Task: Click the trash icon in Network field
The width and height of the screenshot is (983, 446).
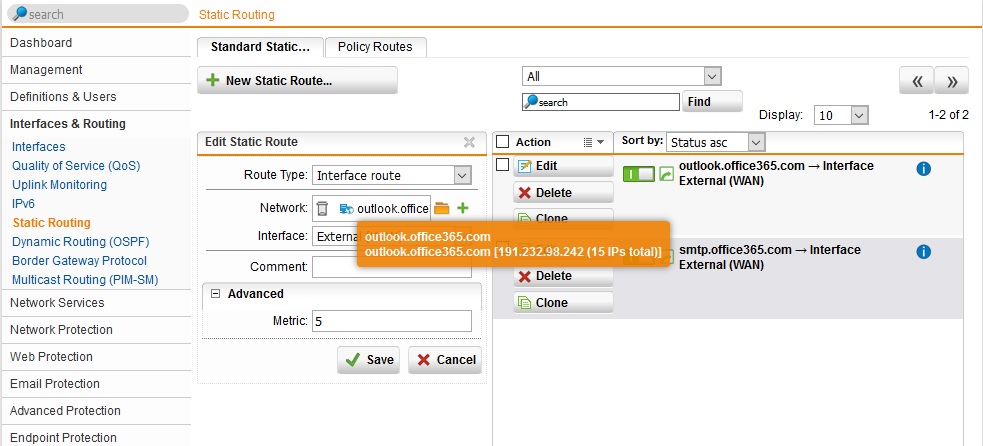Action: click(x=322, y=208)
